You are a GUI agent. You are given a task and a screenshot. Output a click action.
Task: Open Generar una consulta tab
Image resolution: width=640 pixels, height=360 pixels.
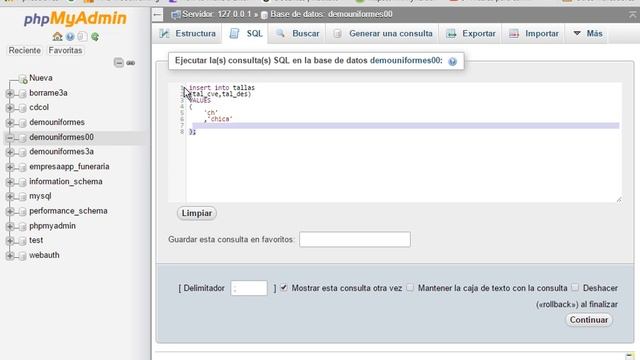(382, 33)
